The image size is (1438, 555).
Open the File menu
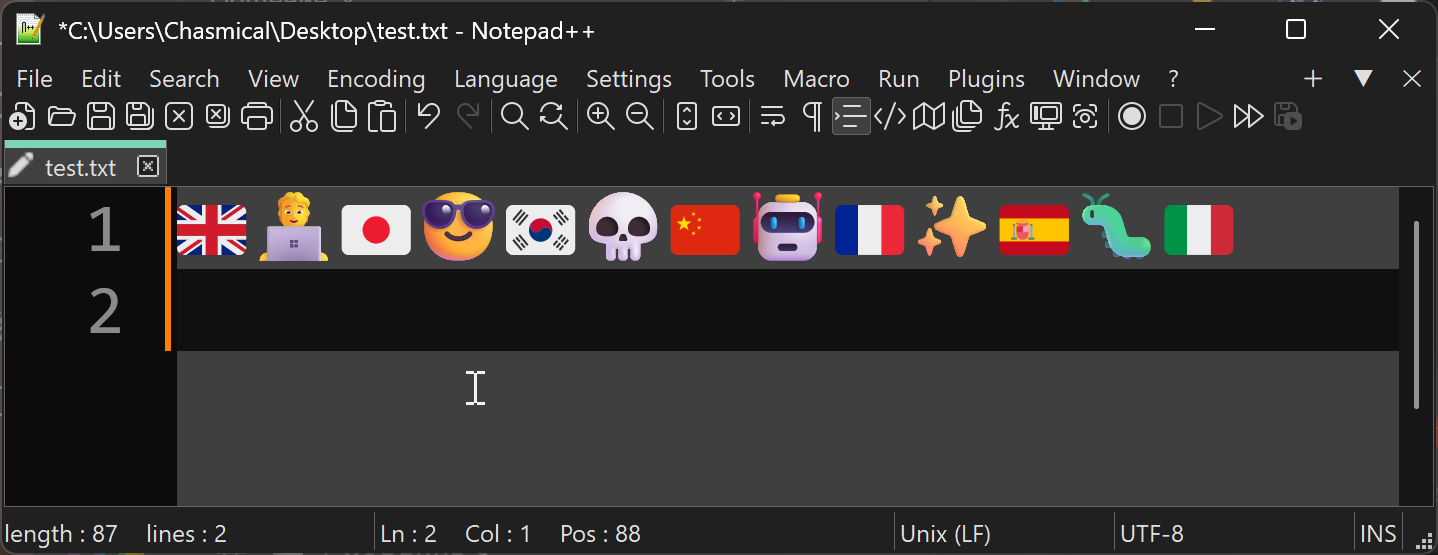point(35,79)
